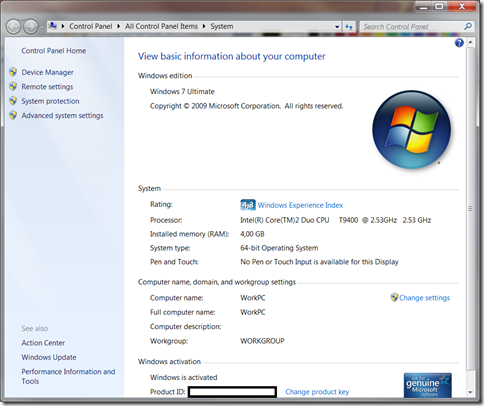Open Windows Update from See also
Image resolution: width=484 pixels, height=406 pixels.
click(x=49, y=357)
